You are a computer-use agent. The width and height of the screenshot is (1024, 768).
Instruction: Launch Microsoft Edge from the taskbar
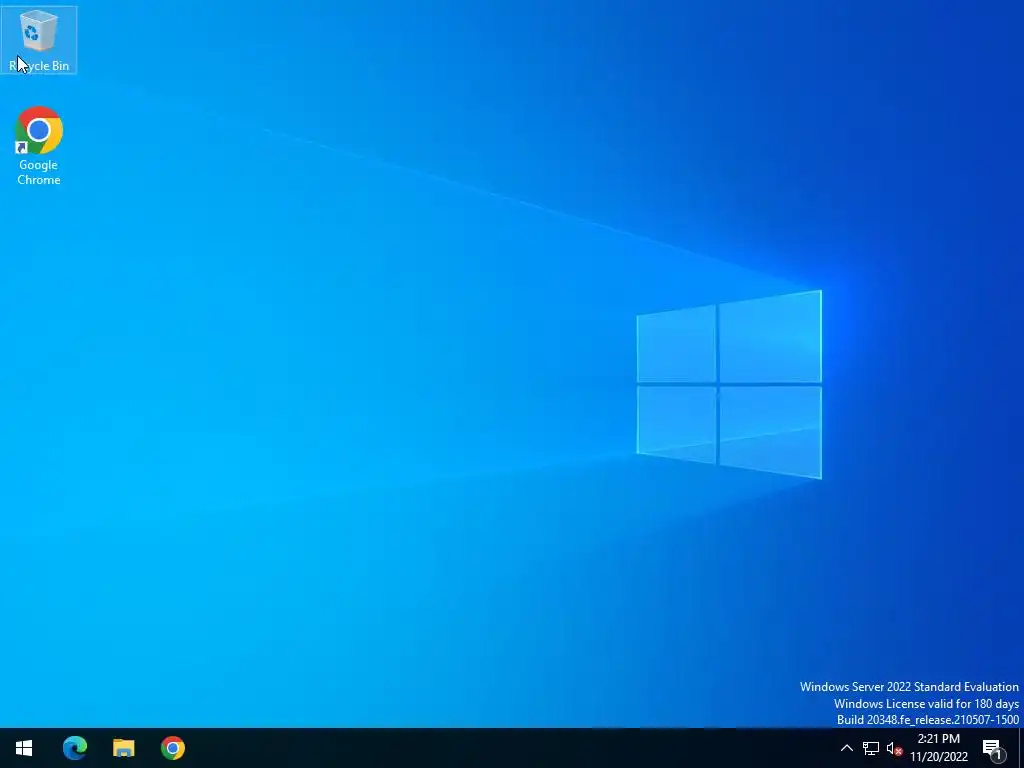pos(74,748)
